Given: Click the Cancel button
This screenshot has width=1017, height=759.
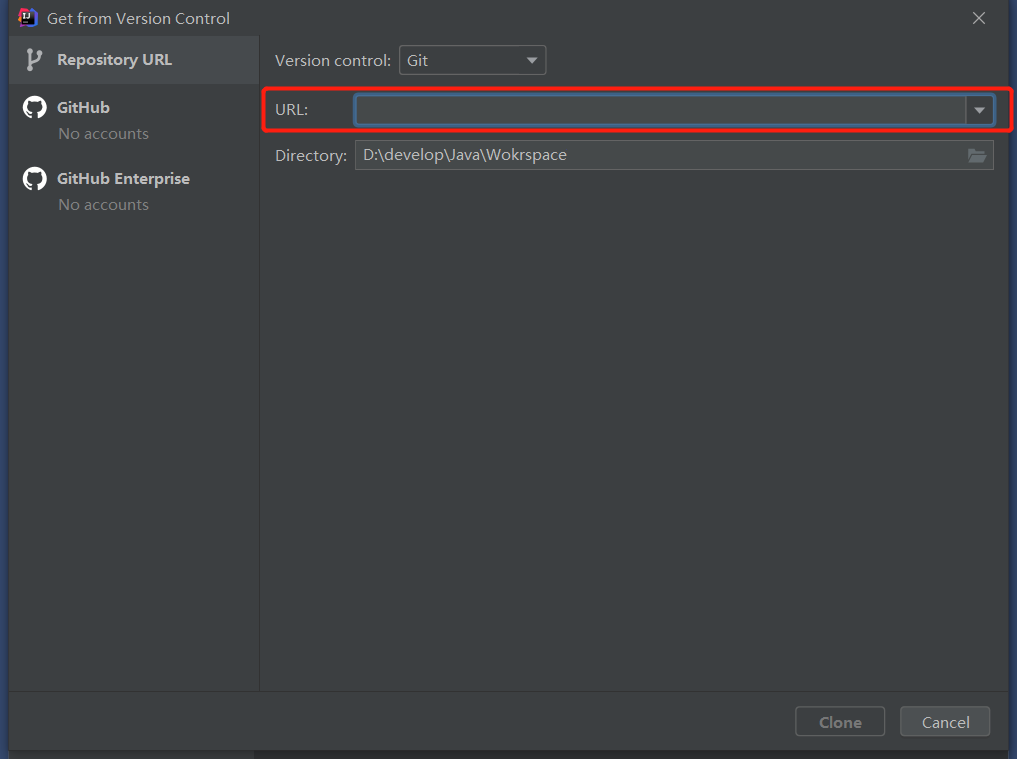Looking at the screenshot, I should tap(945, 721).
